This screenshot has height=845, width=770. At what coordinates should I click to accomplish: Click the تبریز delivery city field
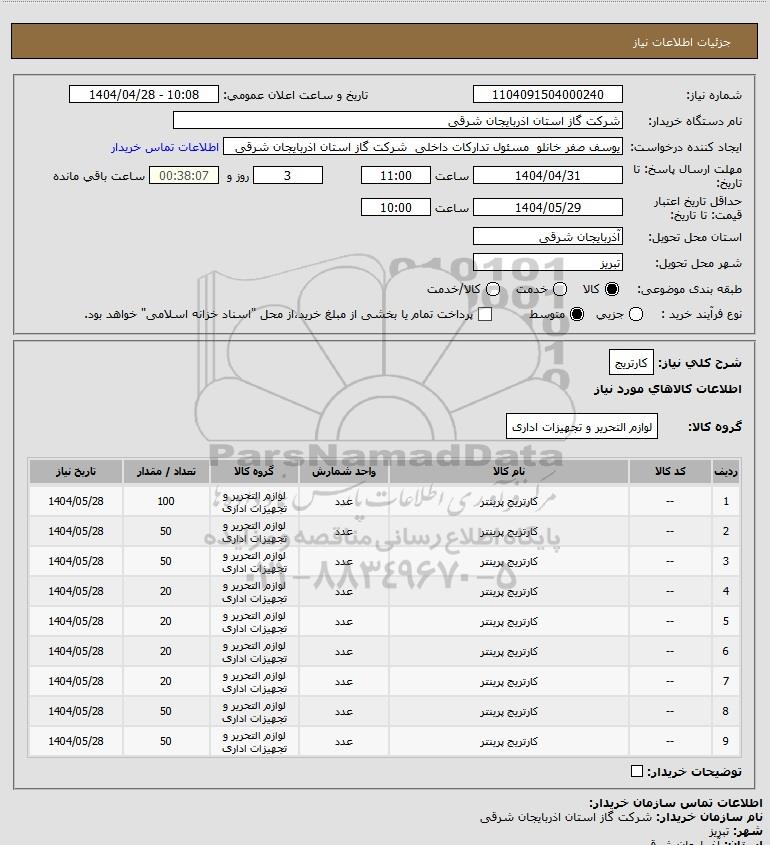coord(547,263)
